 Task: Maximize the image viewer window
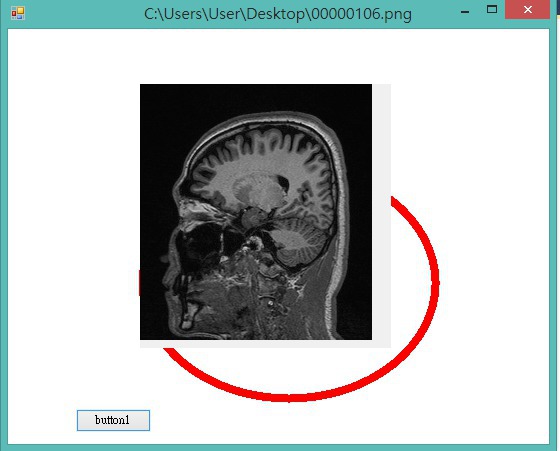pos(492,10)
